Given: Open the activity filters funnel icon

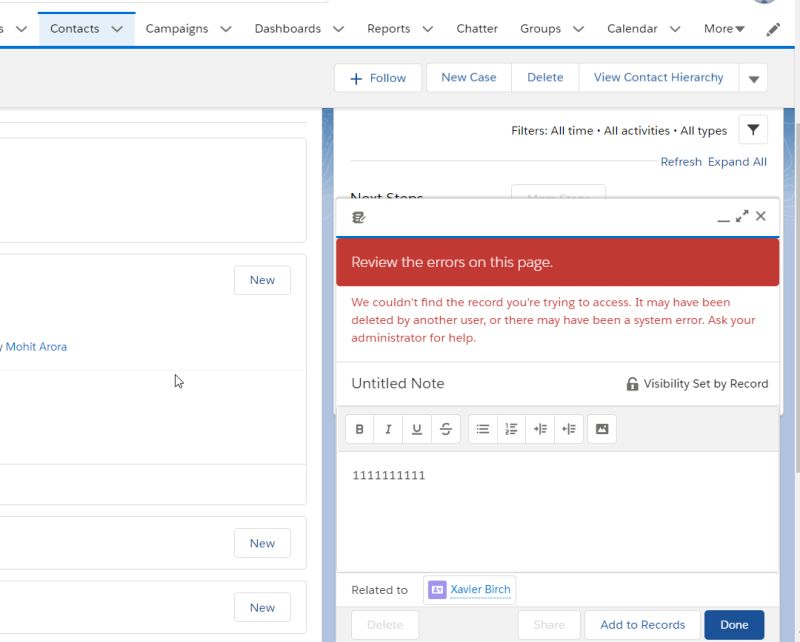Looking at the screenshot, I should [752, 129].
